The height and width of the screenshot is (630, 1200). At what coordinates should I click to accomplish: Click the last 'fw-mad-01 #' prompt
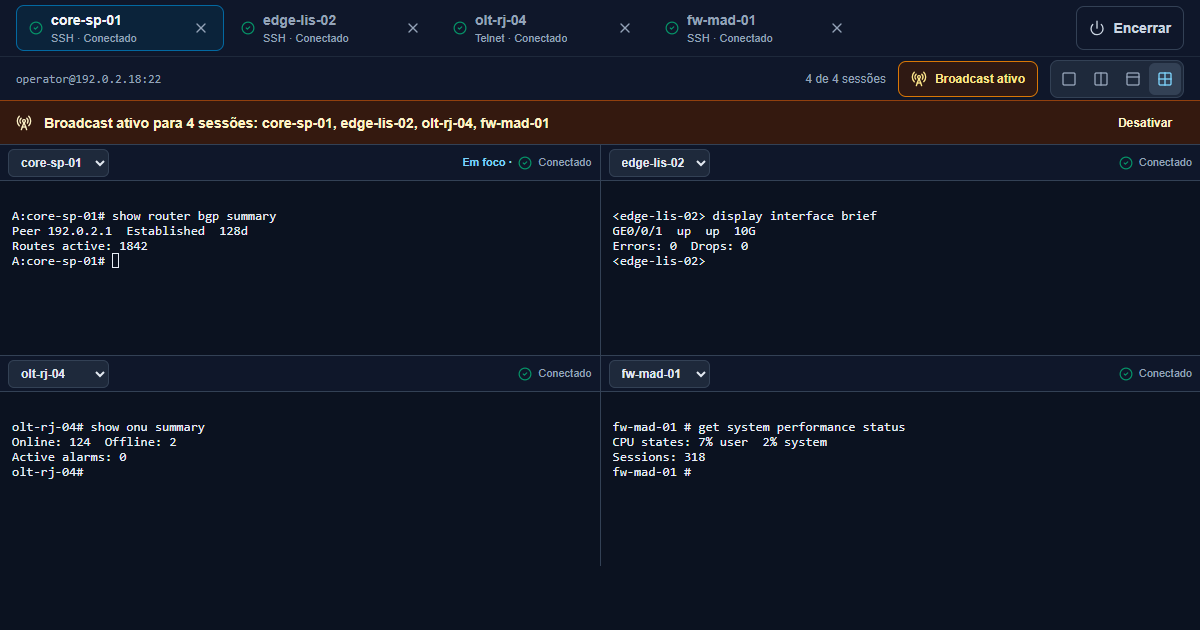652,472
